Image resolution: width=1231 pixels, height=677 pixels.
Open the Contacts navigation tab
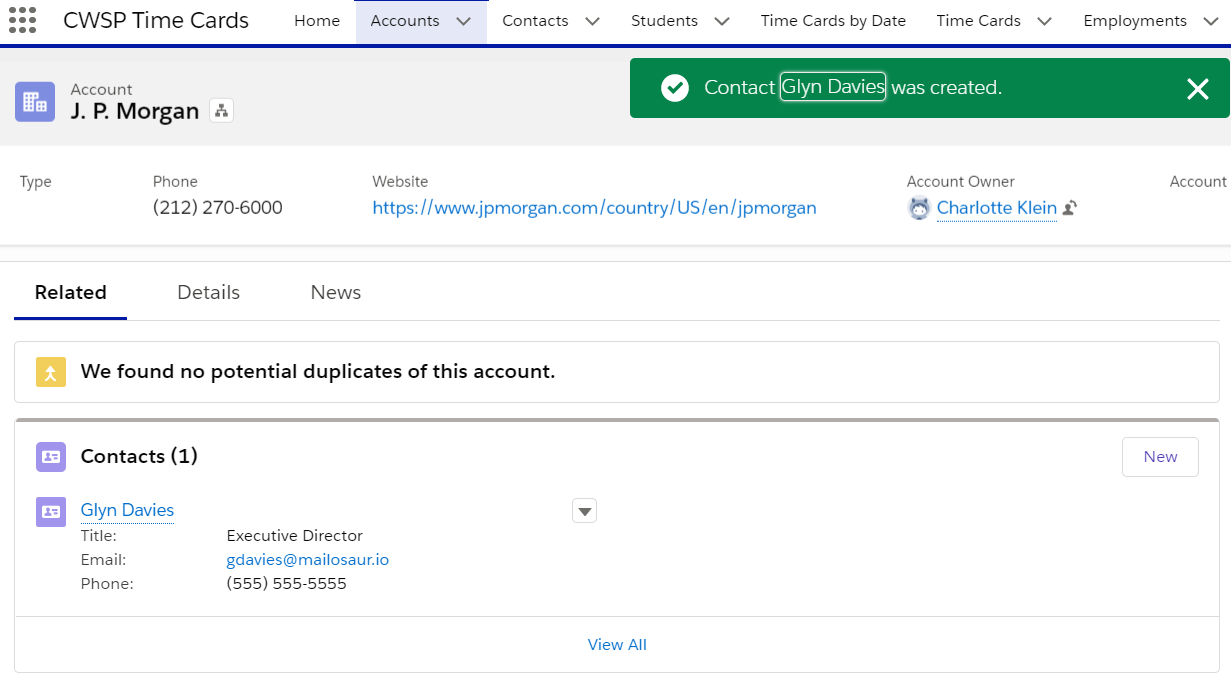[535, 21]
